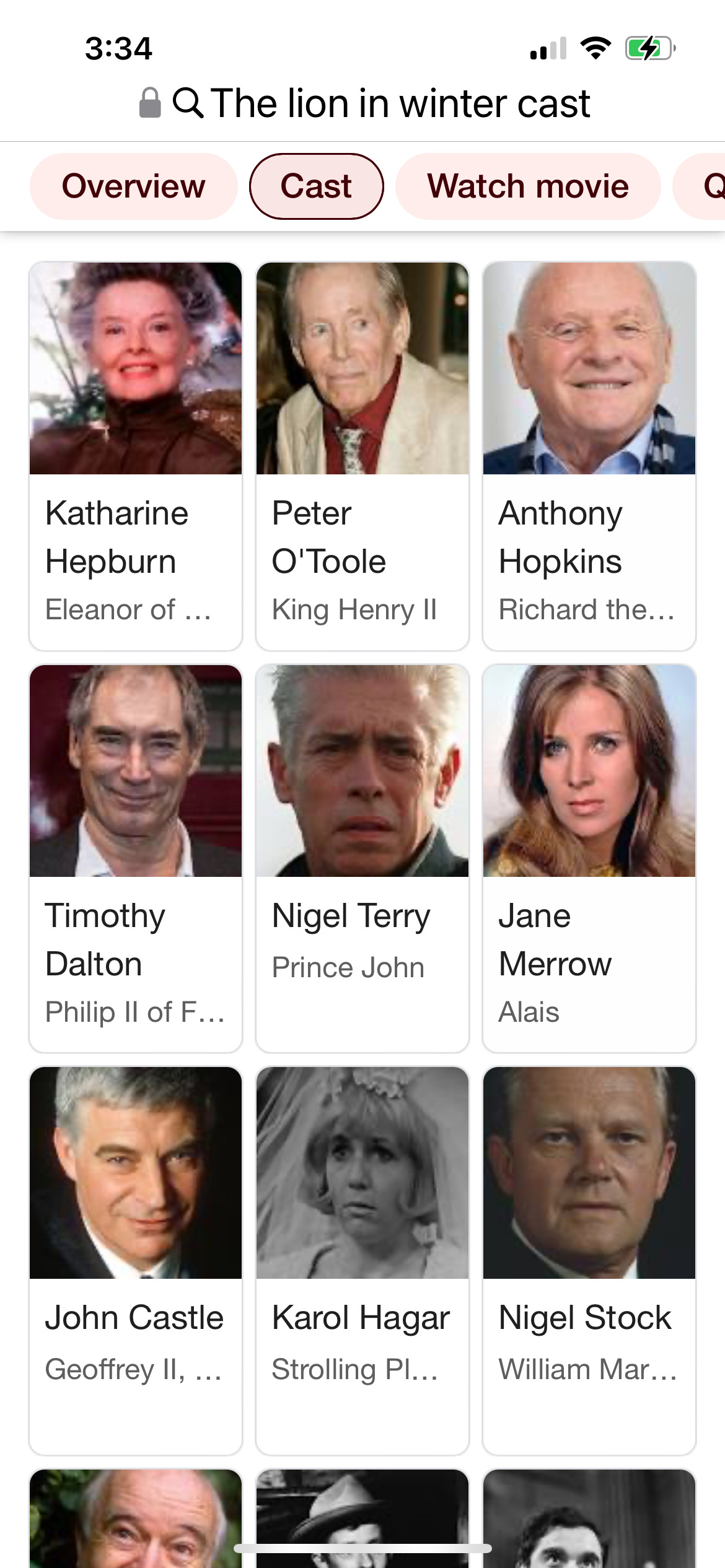Open Timothy Dalton's photo
Viewport: 725px width, 1568px height.
click(x=136, y=771)
